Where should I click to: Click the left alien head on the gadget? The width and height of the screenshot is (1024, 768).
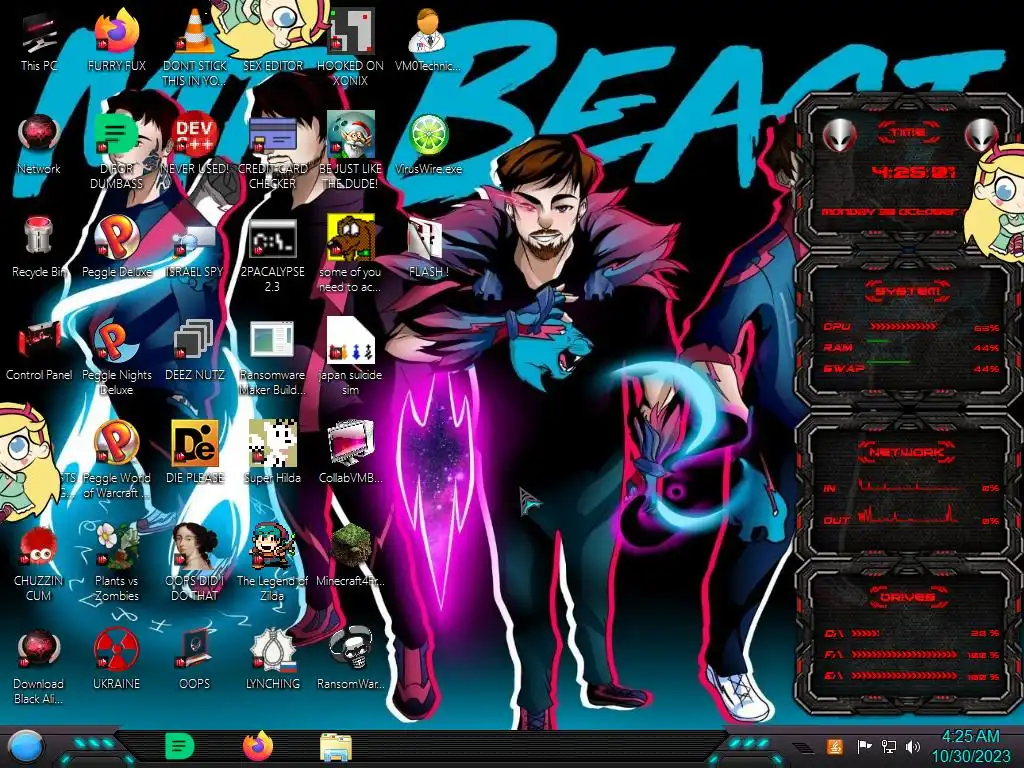point(839,135)
